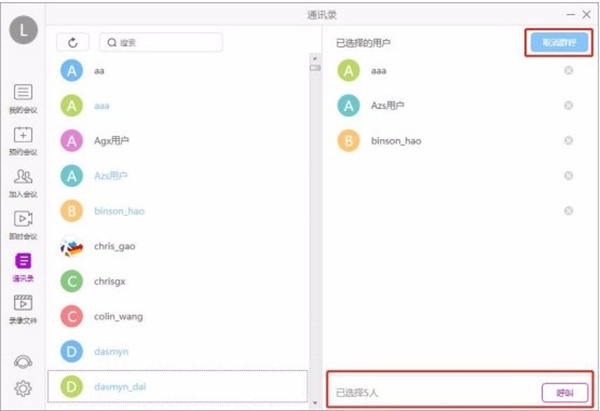Click the blue avatar of contact aa
Image resolution: width=600 pixels, height=411 pixels.
coord(72,71)
